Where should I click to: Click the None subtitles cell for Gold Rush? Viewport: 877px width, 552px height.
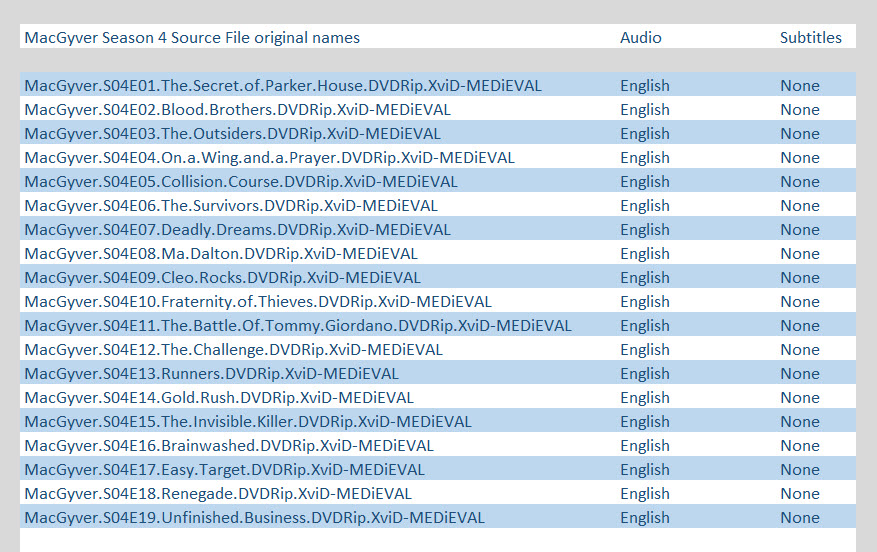point(800,398)
